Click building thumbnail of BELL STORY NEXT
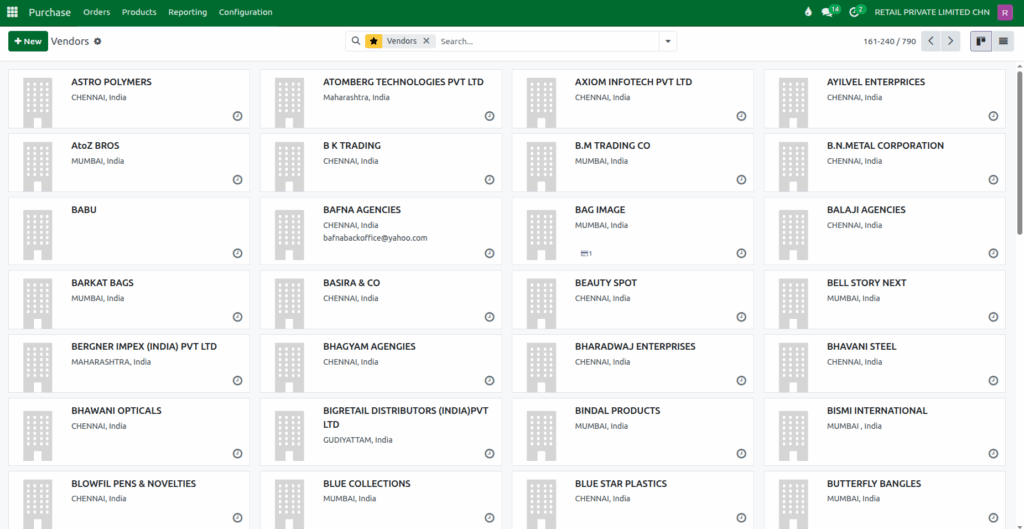The width and height of the screenshot is (1024, 529). [x=793, y=303]
